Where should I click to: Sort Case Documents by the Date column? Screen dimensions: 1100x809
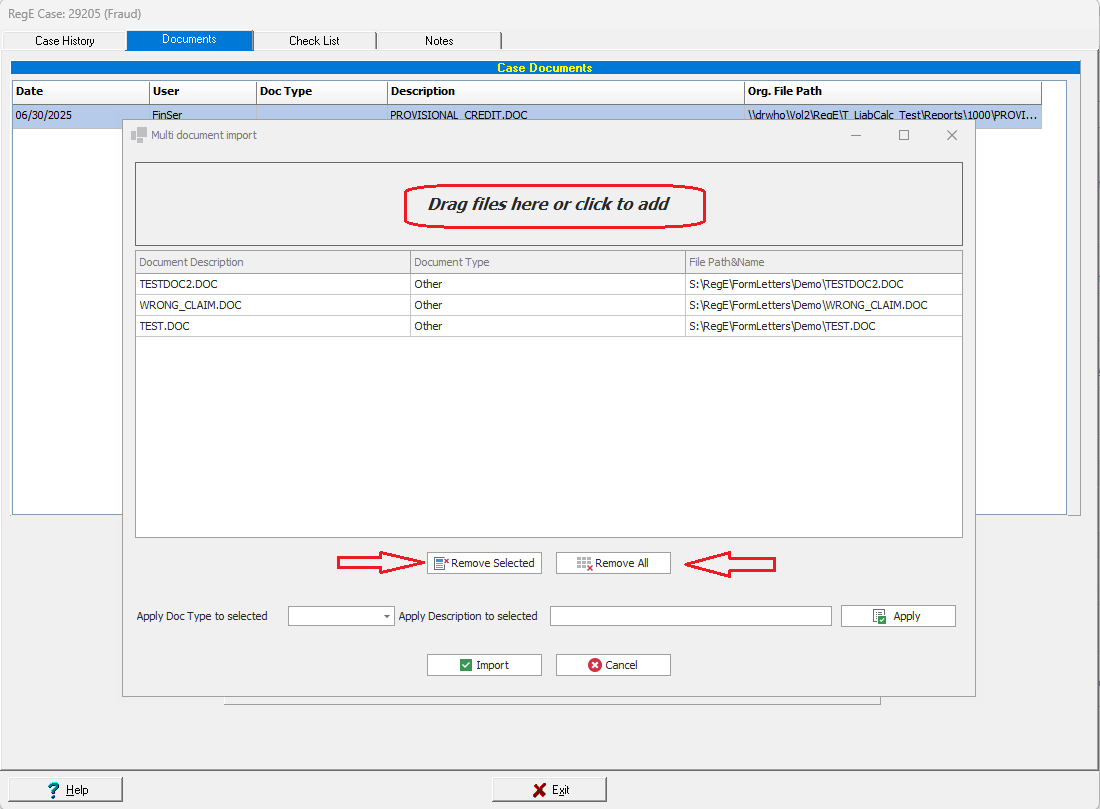pyautogui.click(x=81, y=92)
